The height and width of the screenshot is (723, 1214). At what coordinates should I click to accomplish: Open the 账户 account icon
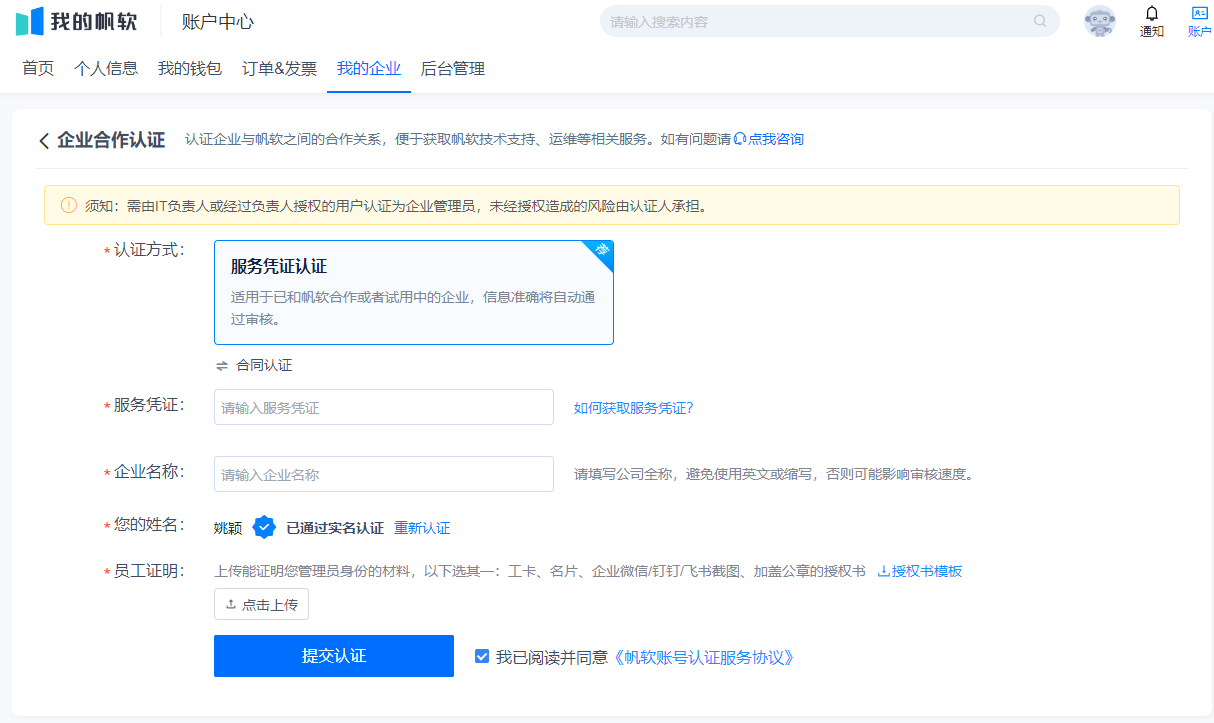(1199, 21)
